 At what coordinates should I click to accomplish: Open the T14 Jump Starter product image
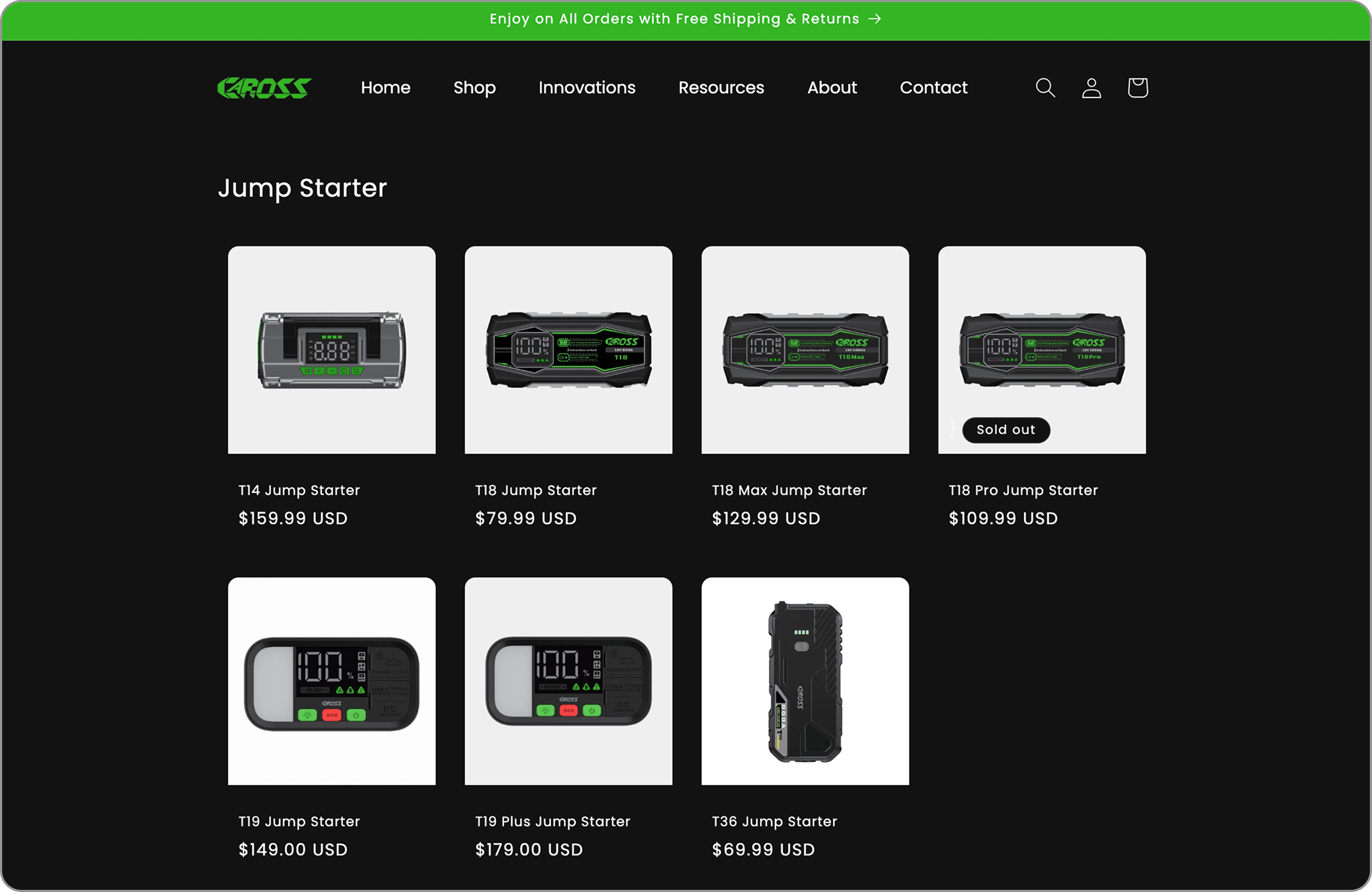331,350
